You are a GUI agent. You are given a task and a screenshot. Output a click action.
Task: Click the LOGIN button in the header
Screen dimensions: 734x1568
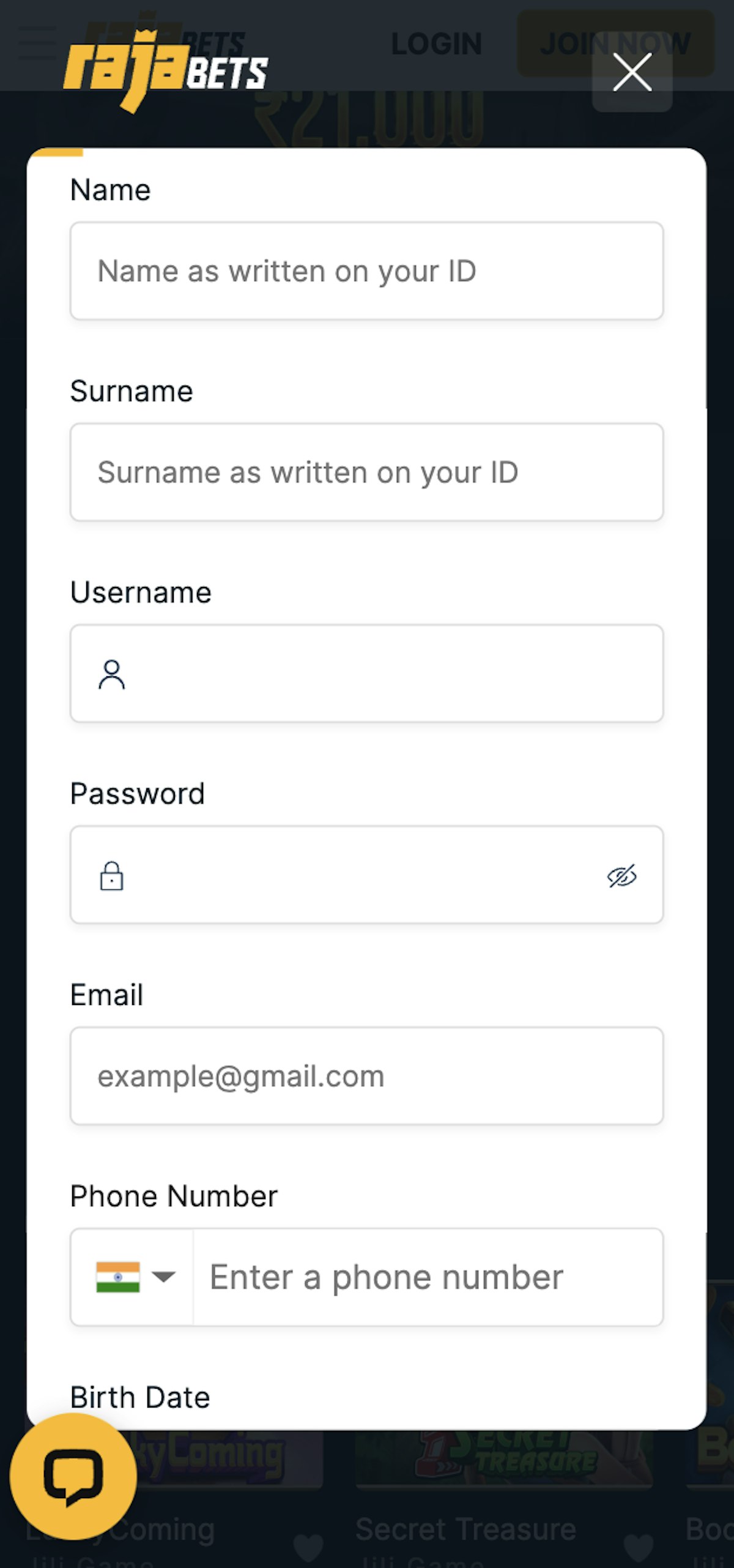click(x=436, y=44)
